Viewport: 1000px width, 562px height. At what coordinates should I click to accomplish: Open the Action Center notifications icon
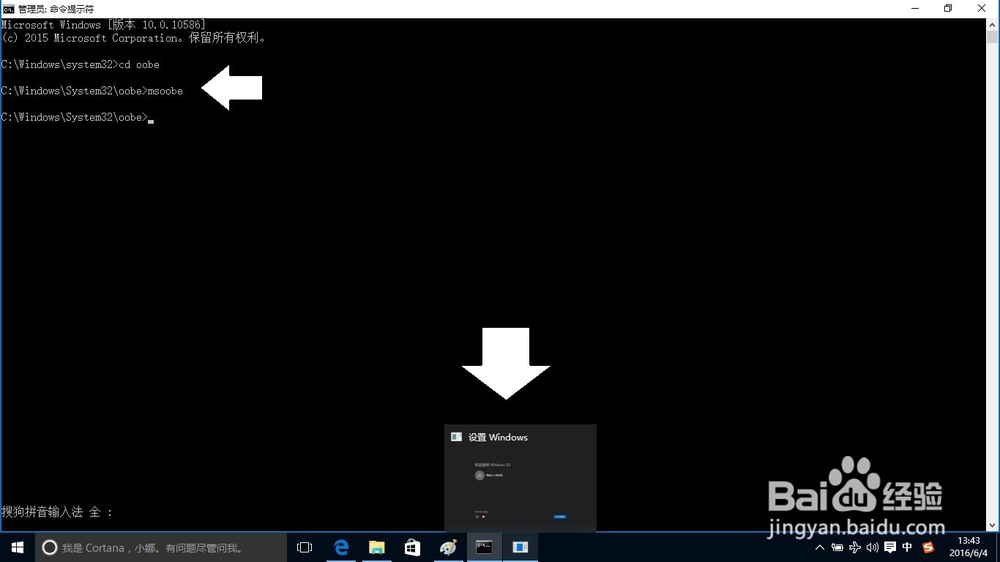tap(890, 547)
